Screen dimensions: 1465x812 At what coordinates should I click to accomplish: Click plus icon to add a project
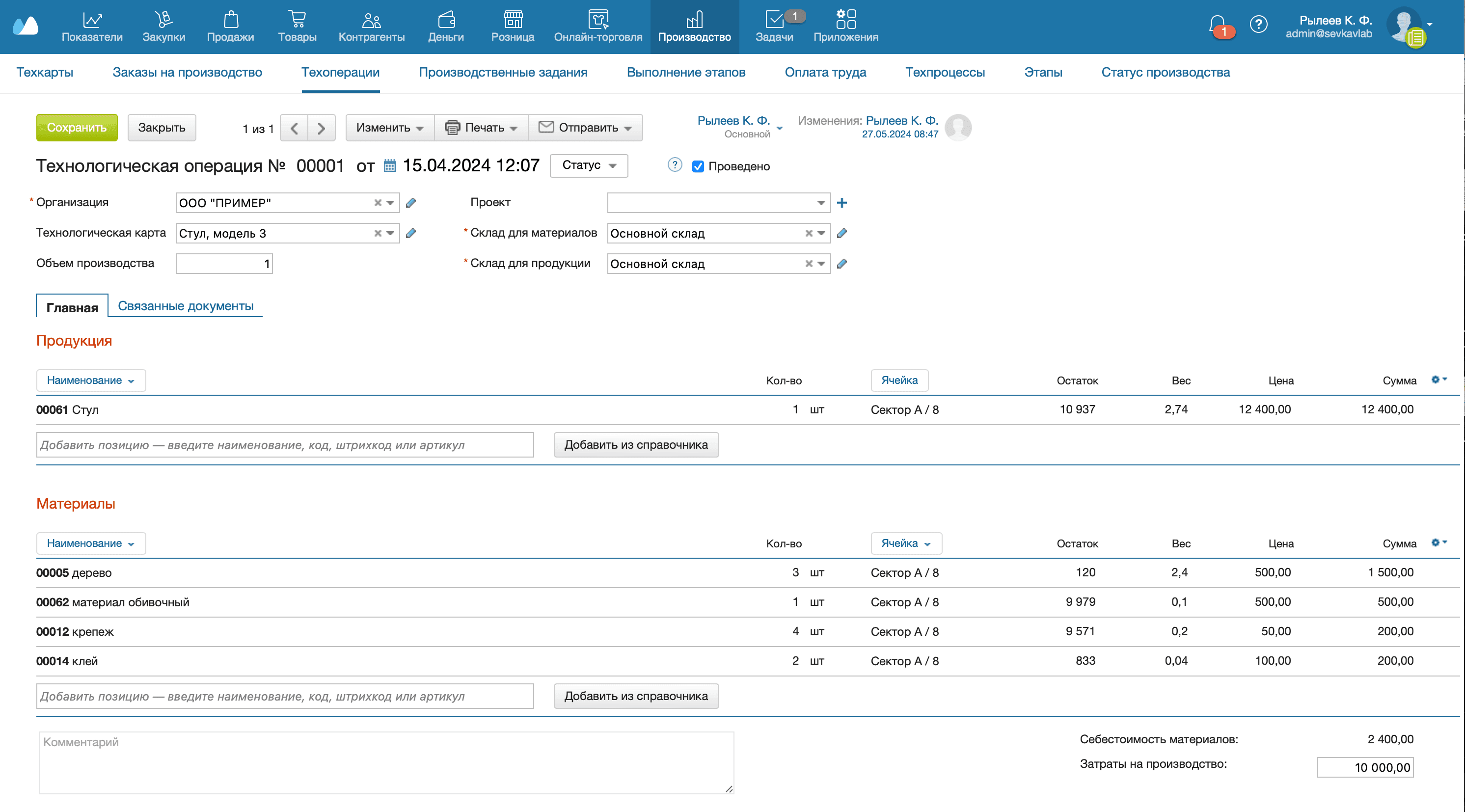pyautogui.click(x=841, y=203)
